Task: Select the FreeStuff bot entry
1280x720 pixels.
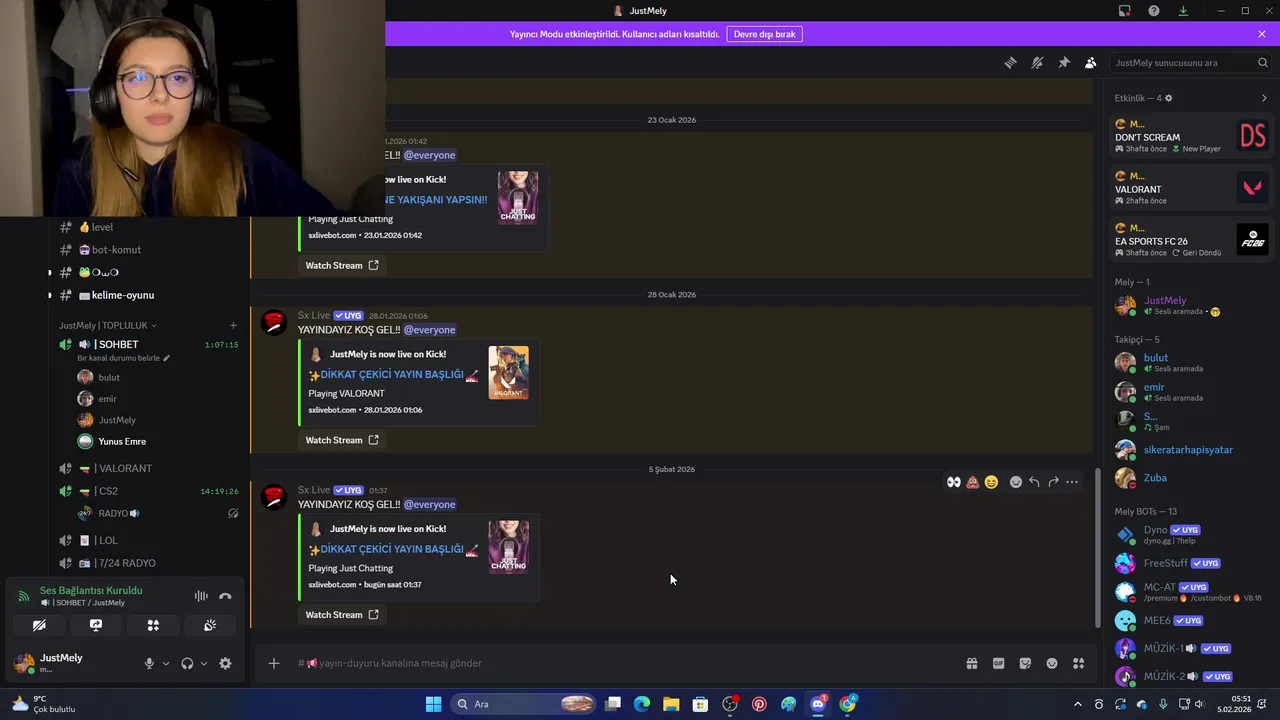Action: (x=1191, y=563)
